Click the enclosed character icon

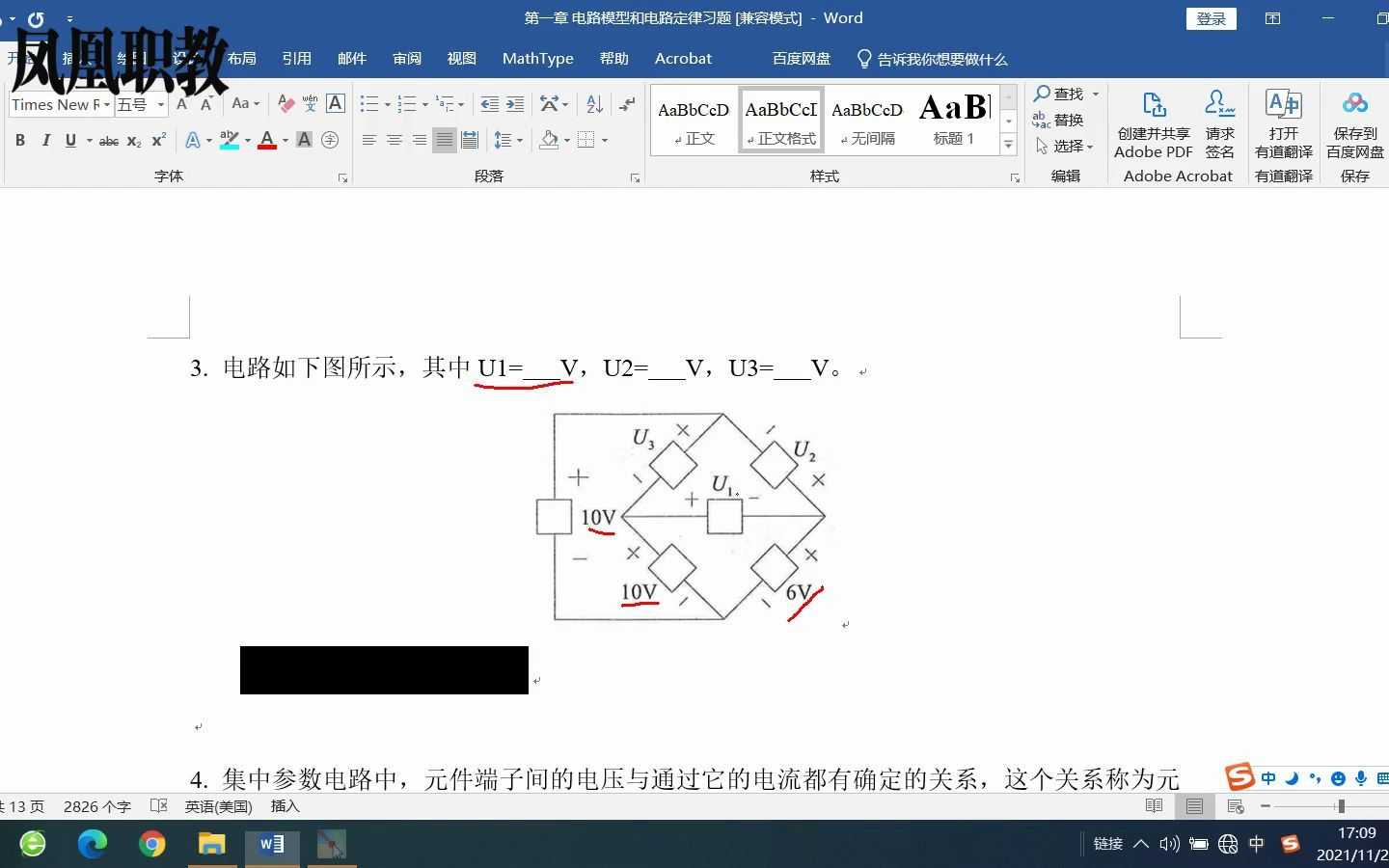(x=330, y=141)
